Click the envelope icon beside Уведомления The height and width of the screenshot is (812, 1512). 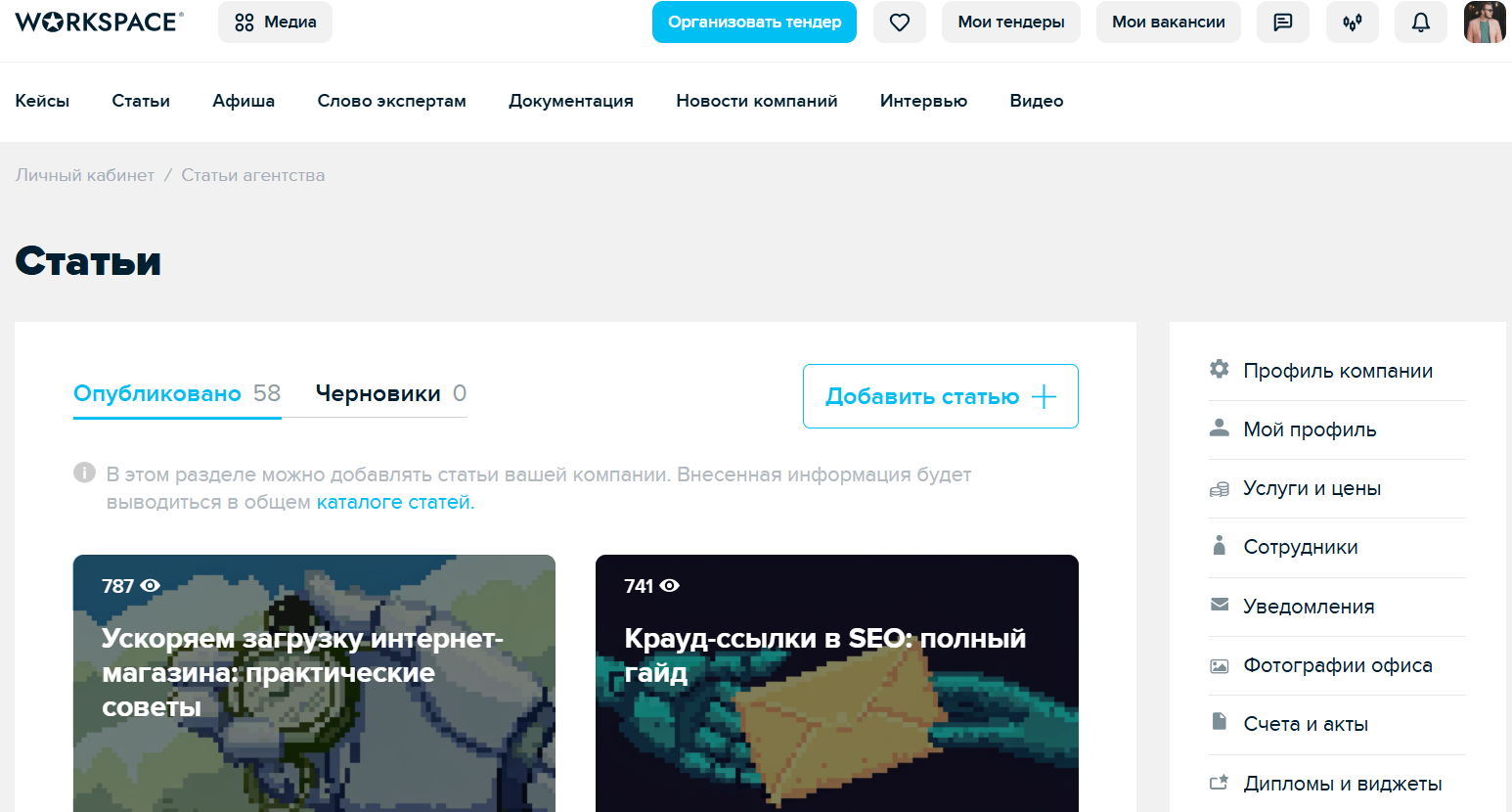click(1219, 606)
